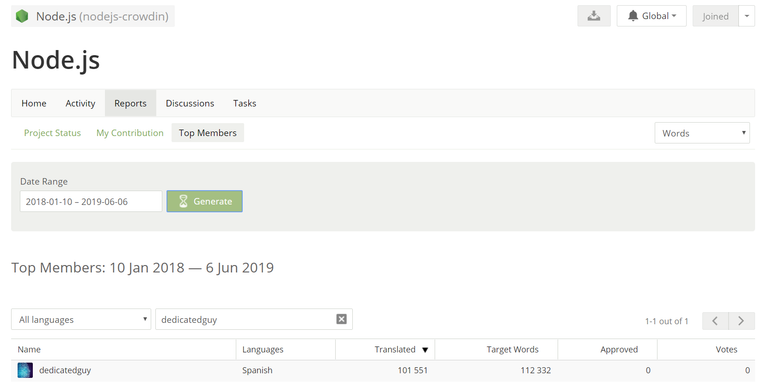768x390 pixels.
Task: Switch to the Activity tab
Action: [80, 103]
